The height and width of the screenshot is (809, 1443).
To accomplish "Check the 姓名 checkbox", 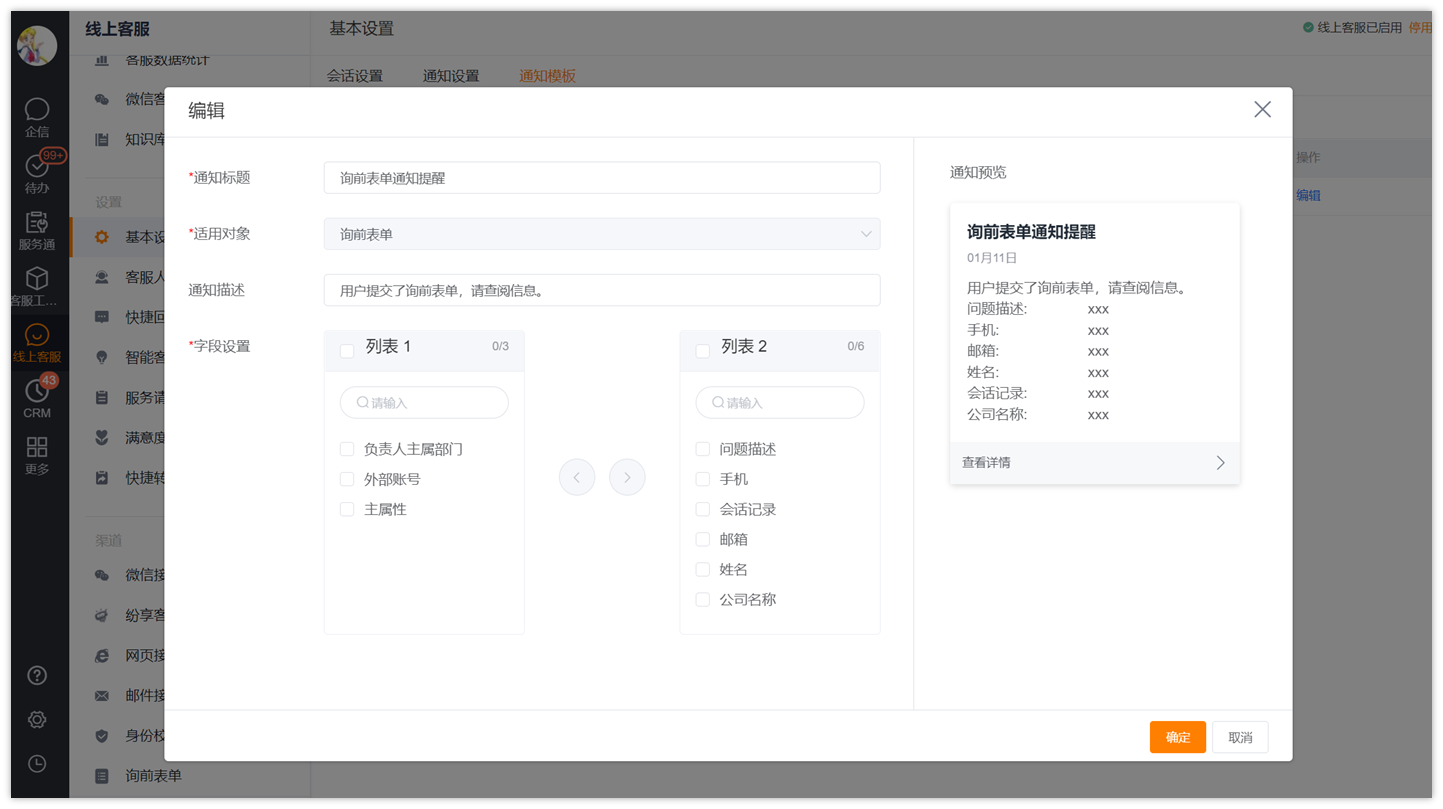I will coord(703,570).
